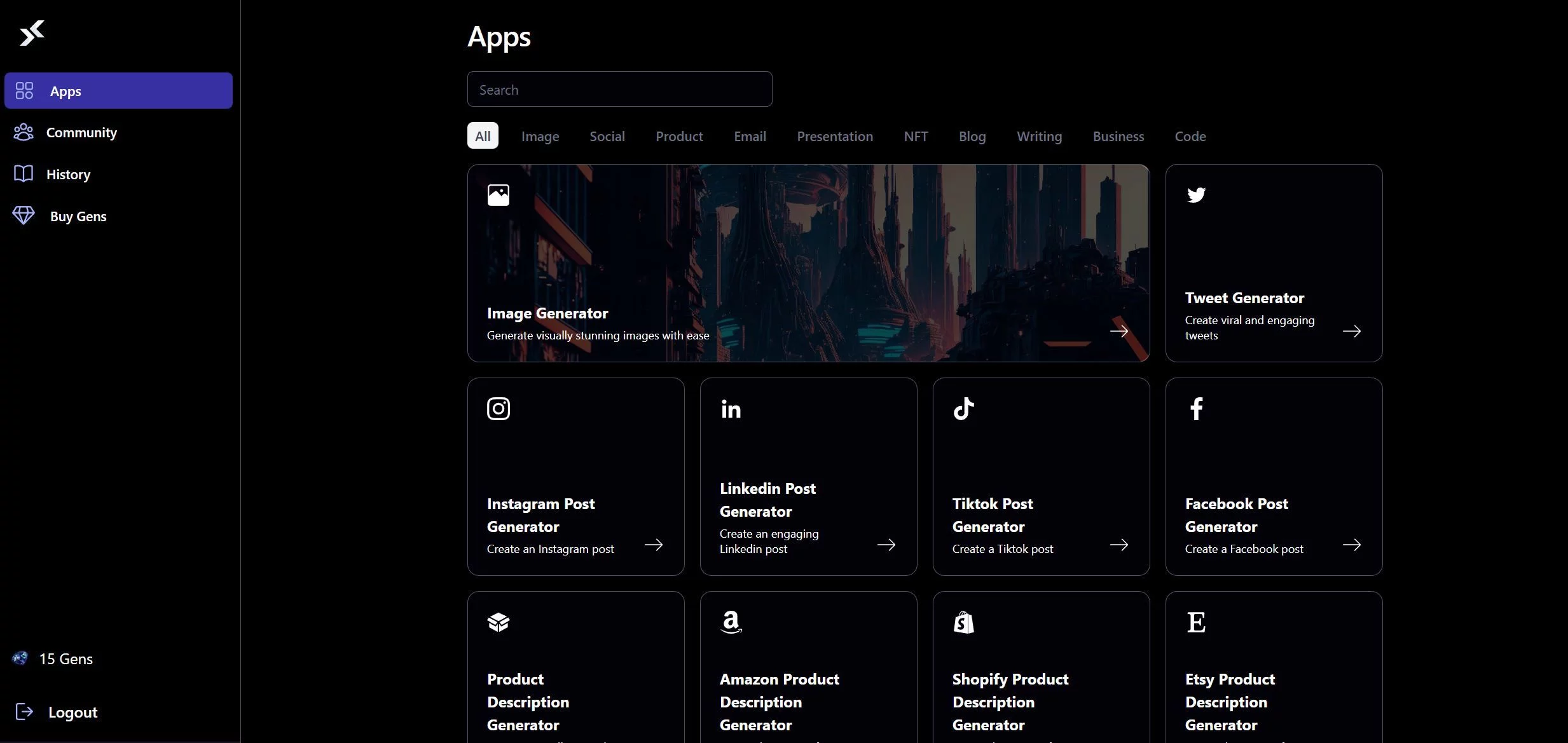This screenshot has height=743, width=1568.
Task: Click the TikTok Post Generator icon
Action: [962, 408]
